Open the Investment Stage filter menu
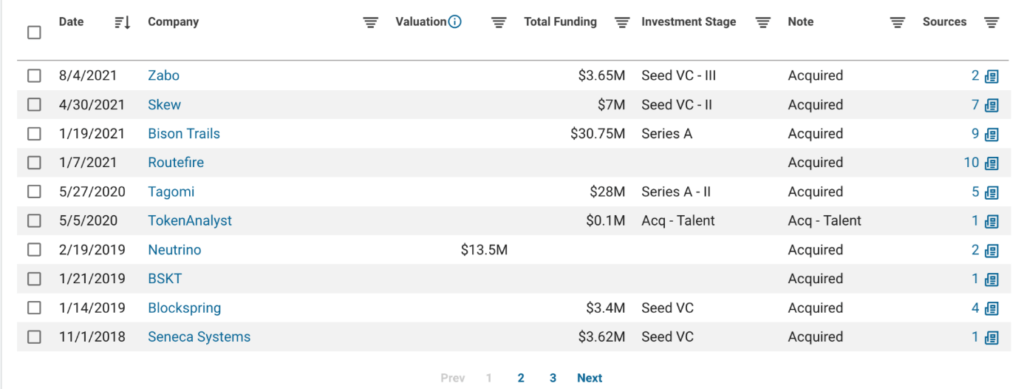 762,22
